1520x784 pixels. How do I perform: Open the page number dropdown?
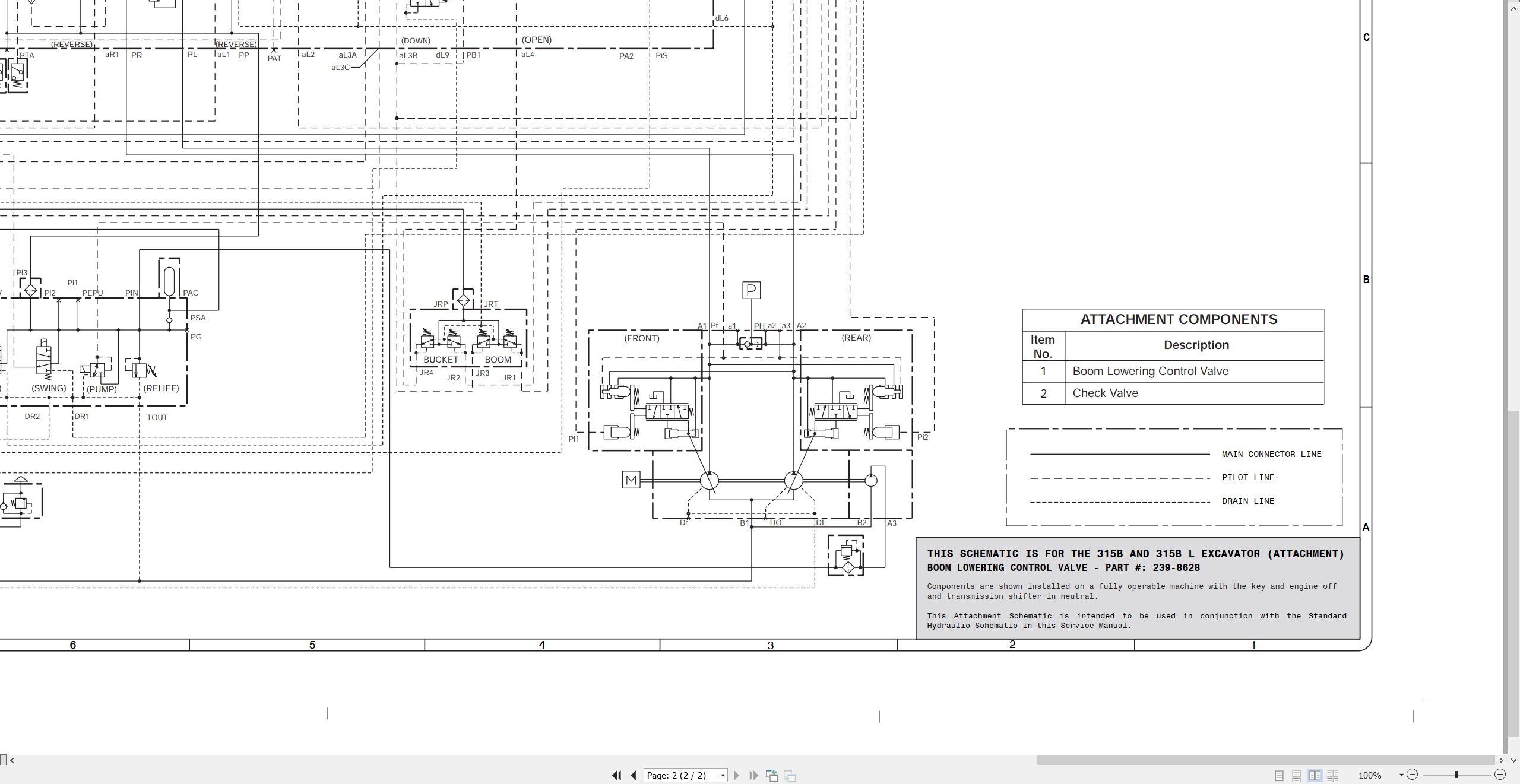[x=723, y=776]
